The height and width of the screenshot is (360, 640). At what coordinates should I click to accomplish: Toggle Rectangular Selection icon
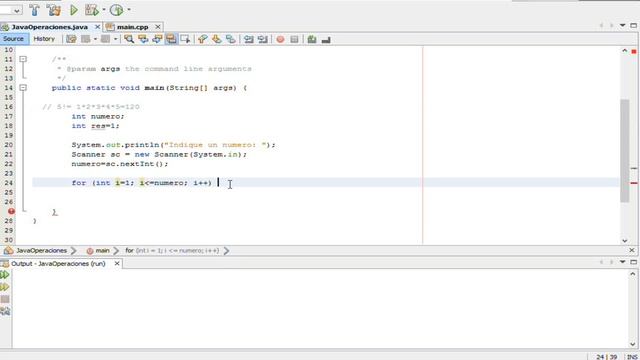[185, 39]
